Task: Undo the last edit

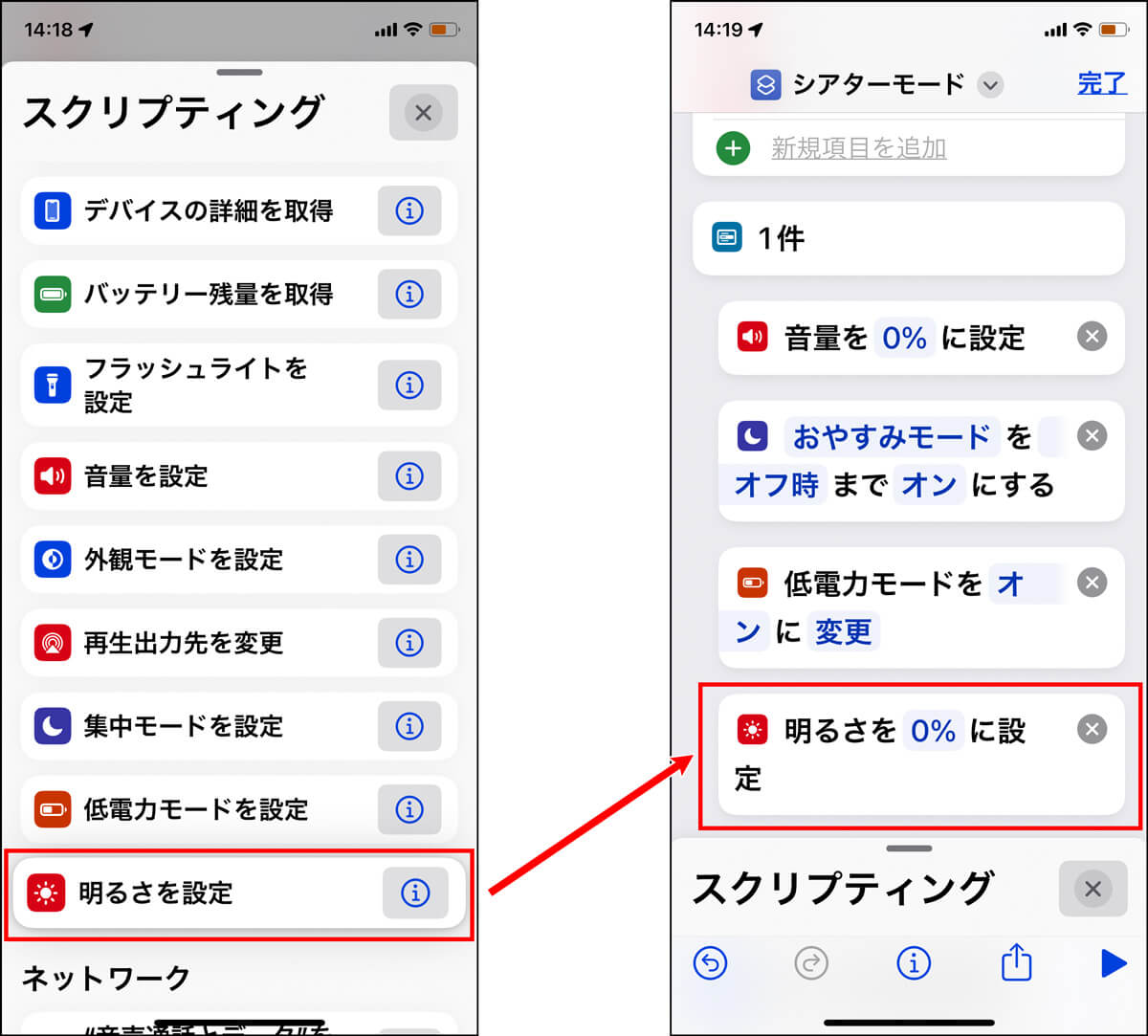Action: (x=710, y=964)
